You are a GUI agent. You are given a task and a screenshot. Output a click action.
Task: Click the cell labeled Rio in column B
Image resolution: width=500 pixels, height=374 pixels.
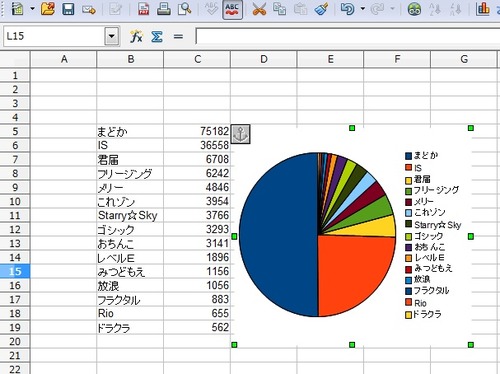130,313
